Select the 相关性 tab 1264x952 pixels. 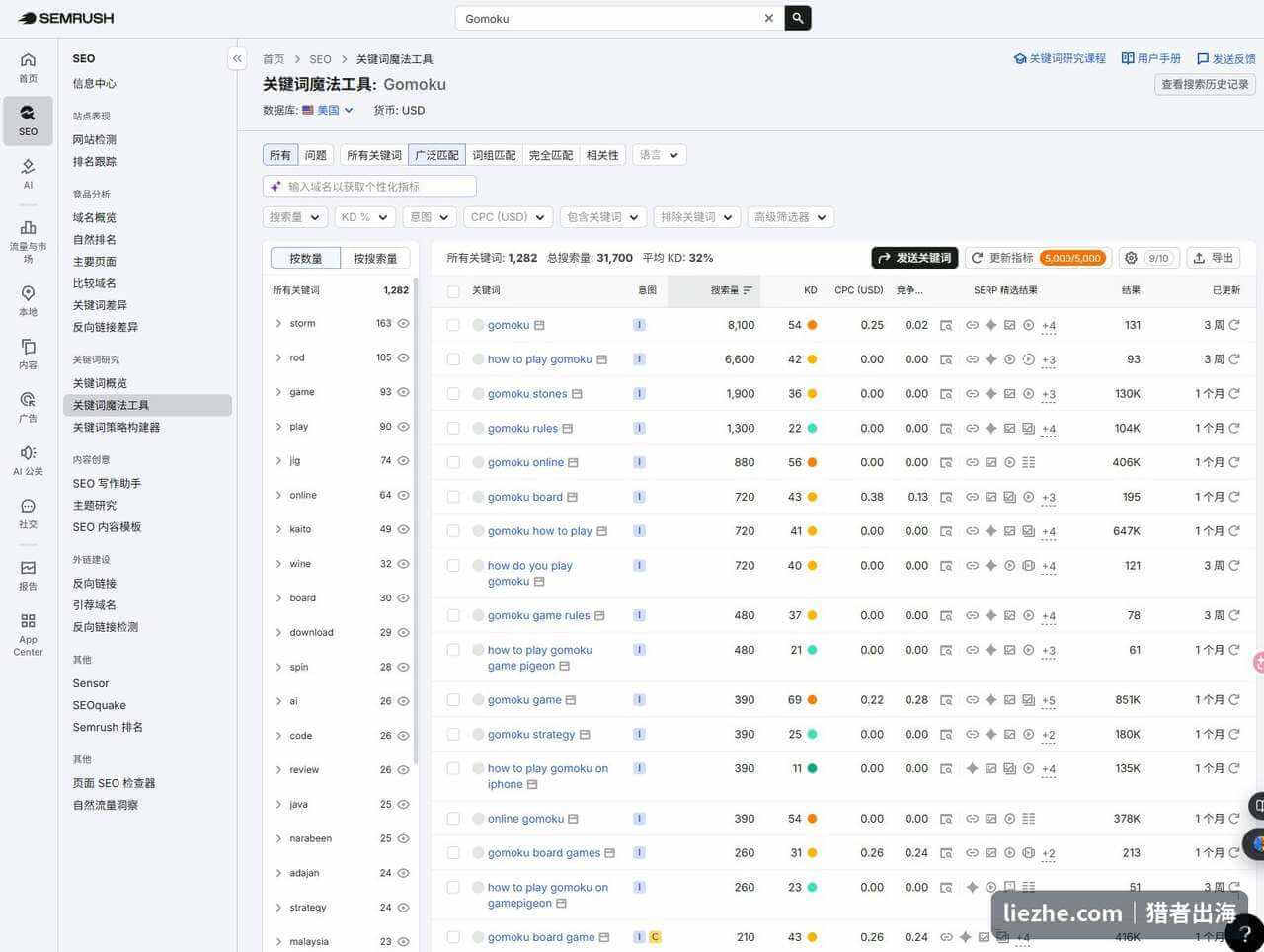click(602, 155)
